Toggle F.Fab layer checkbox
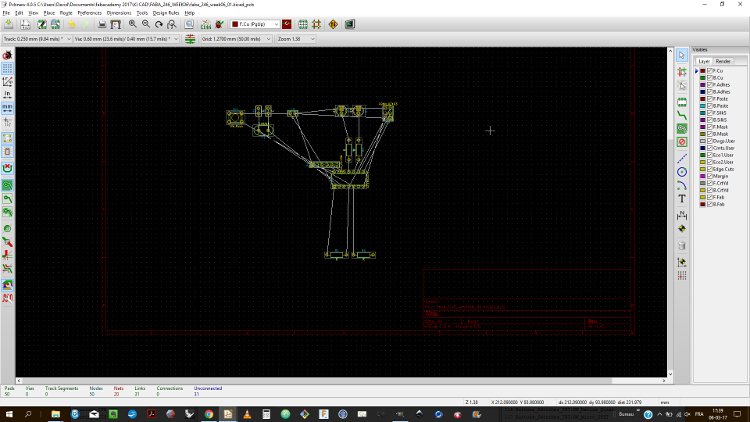Screen dimensions: 750x422 [710, 197]
